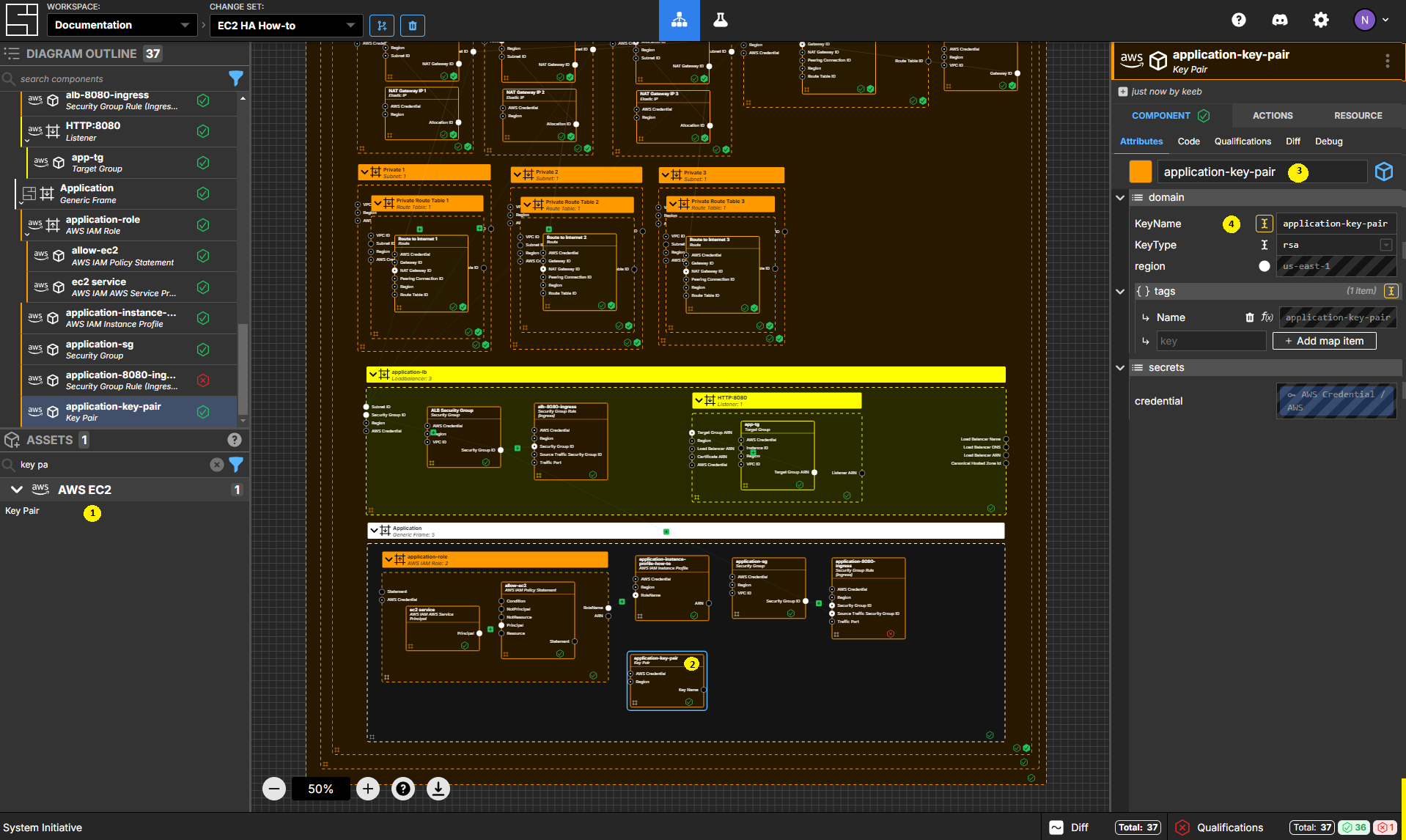
Task: Open the Workspace Documentation dropdown
Action: 122,25
